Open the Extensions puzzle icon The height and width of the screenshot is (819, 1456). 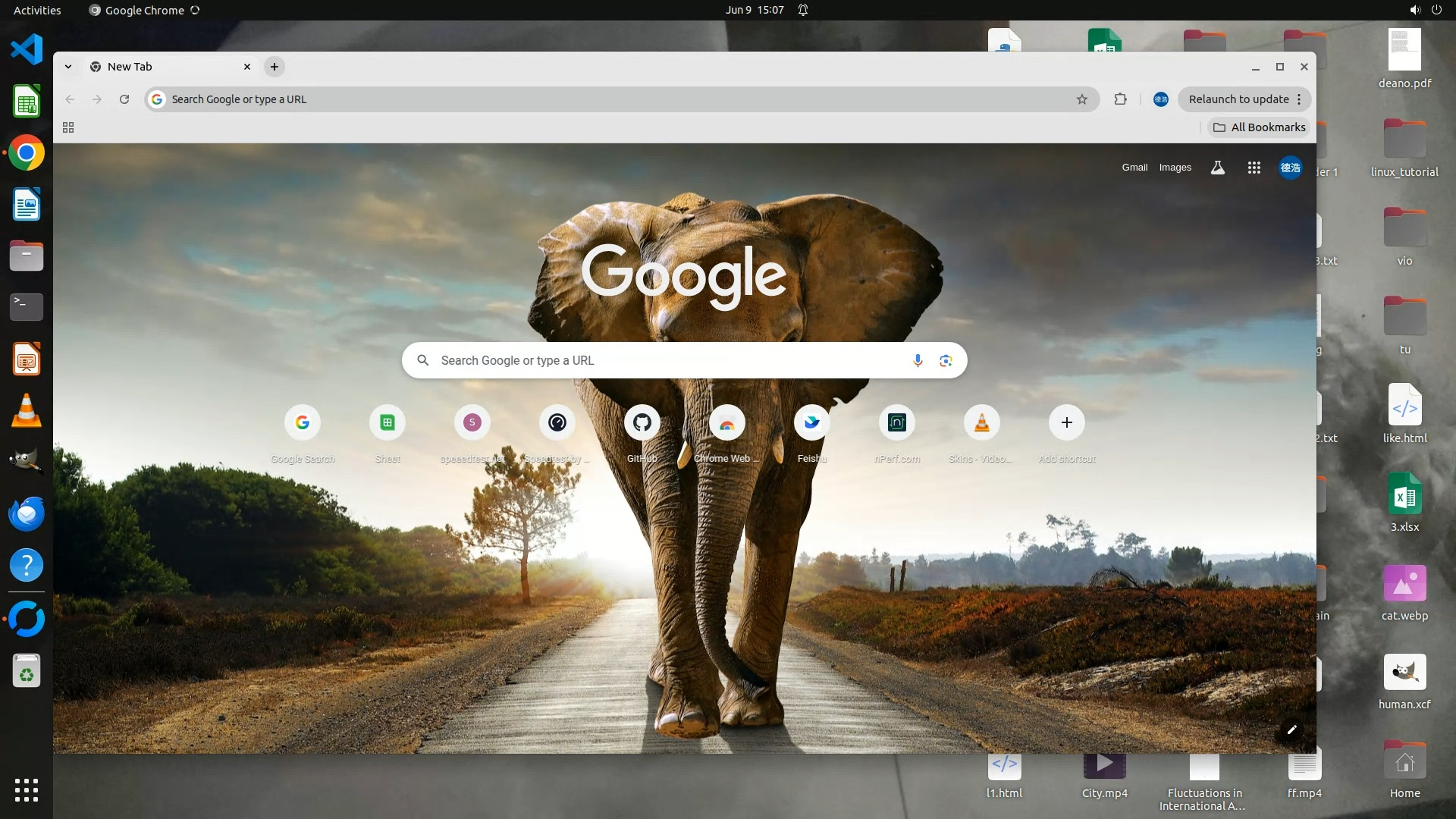click(1120, 99)
